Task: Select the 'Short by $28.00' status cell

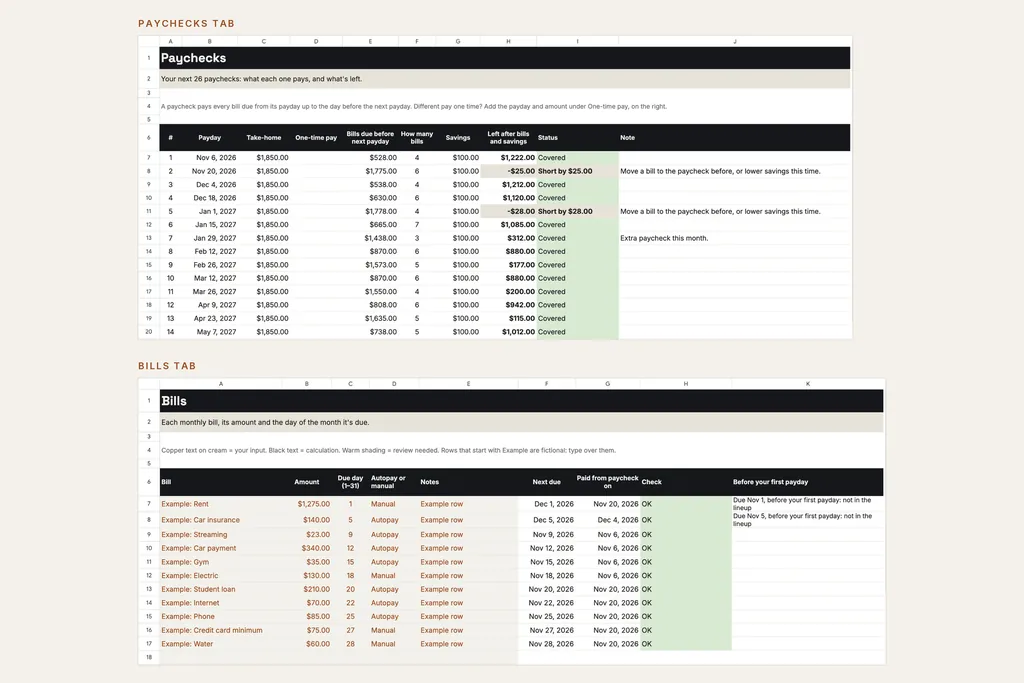Action: click(577, 212)
